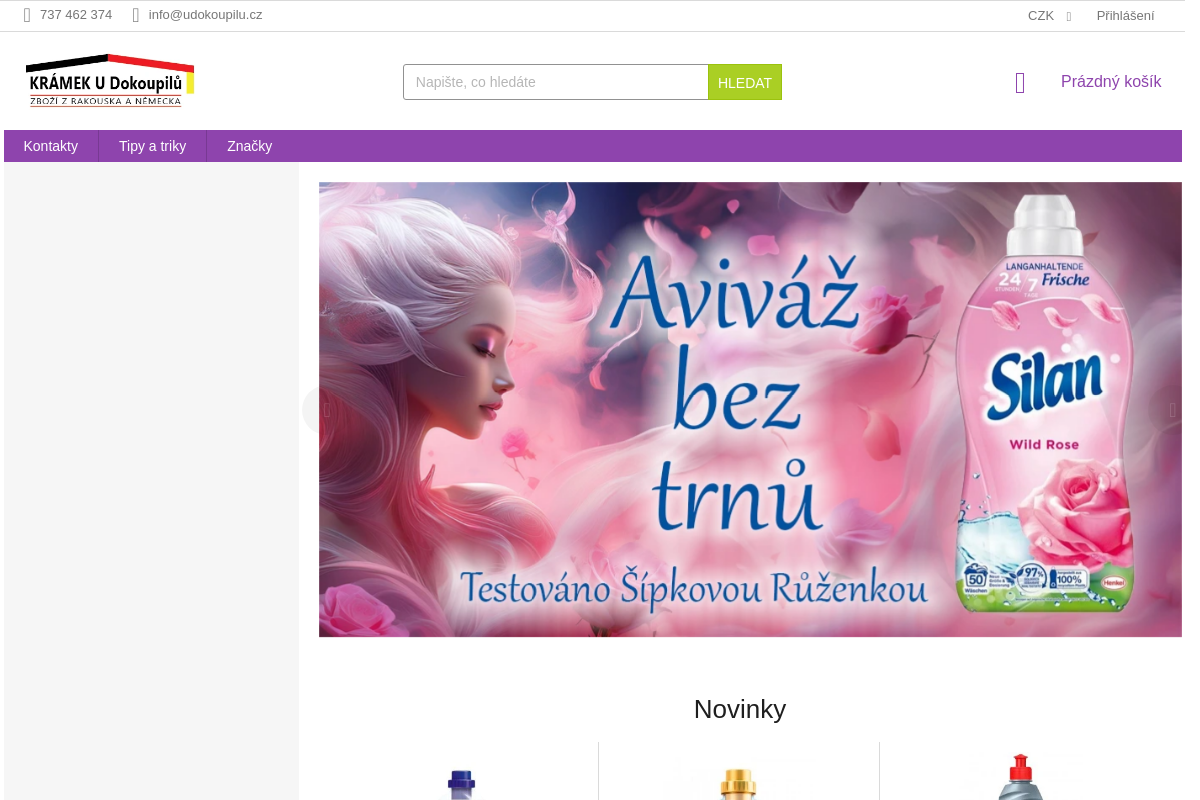Screen dimensions: 1200x800
Task: Open the CZK currency dropdown
Action: 1049,16
